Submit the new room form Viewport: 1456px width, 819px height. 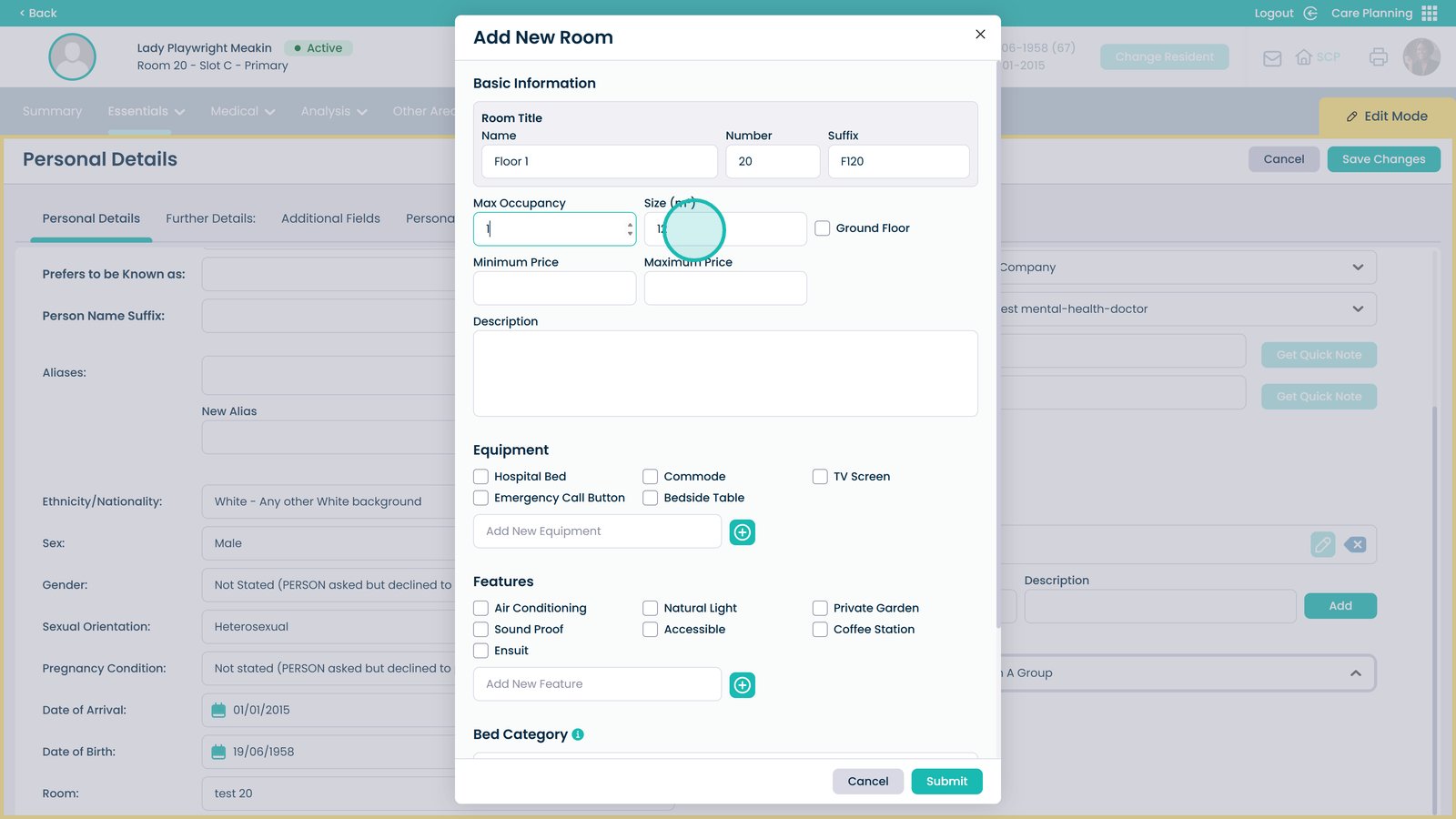tap(946, 782)
